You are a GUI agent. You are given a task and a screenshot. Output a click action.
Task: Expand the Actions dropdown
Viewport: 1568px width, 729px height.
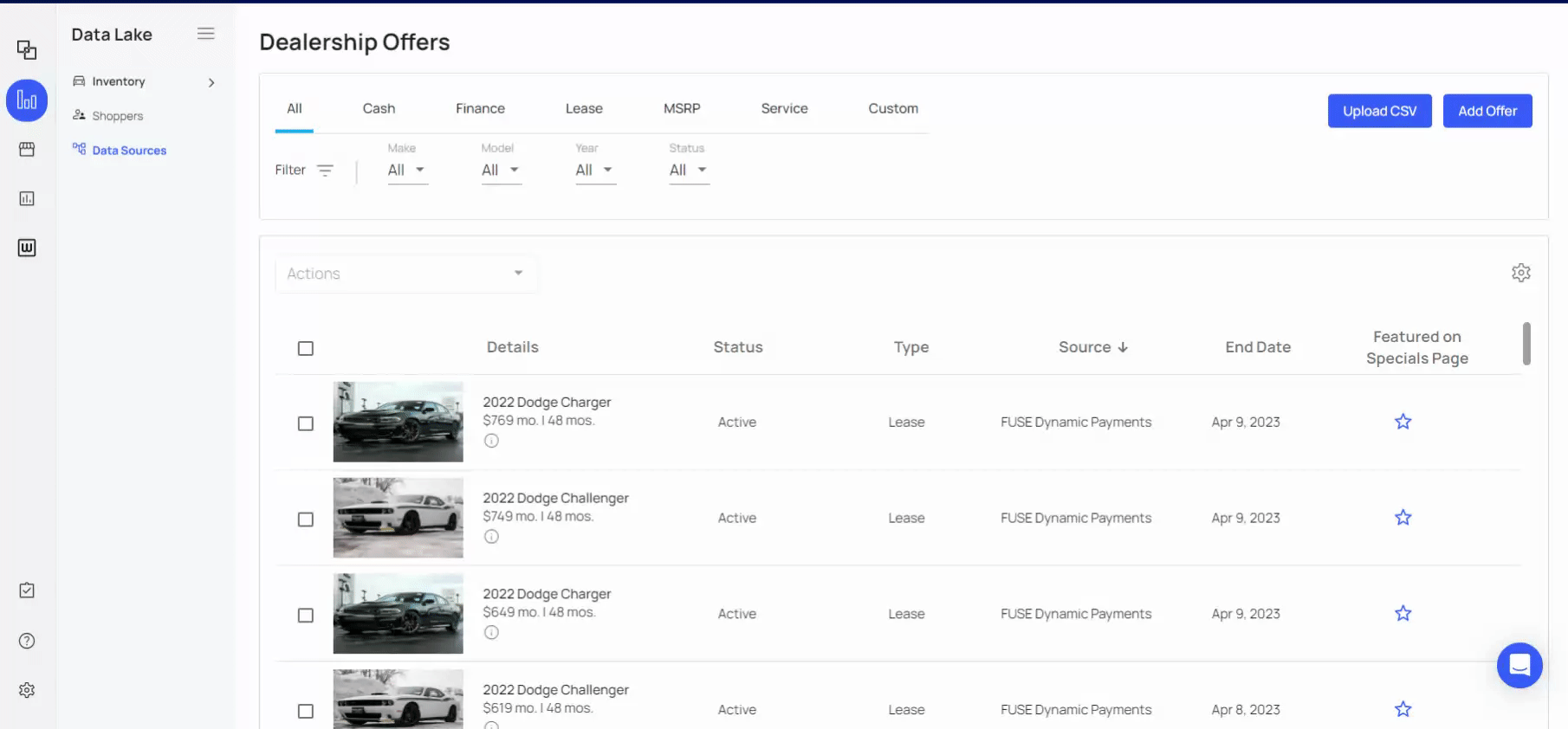(405, 274)
